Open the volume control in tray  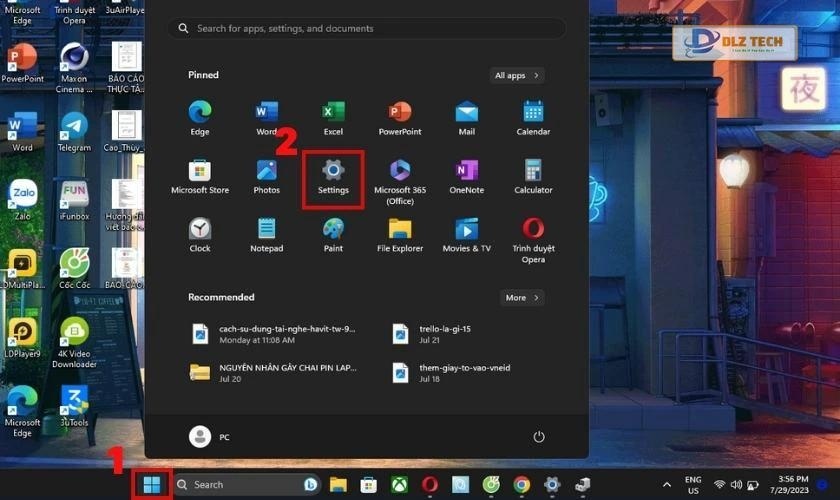(736, 485)
